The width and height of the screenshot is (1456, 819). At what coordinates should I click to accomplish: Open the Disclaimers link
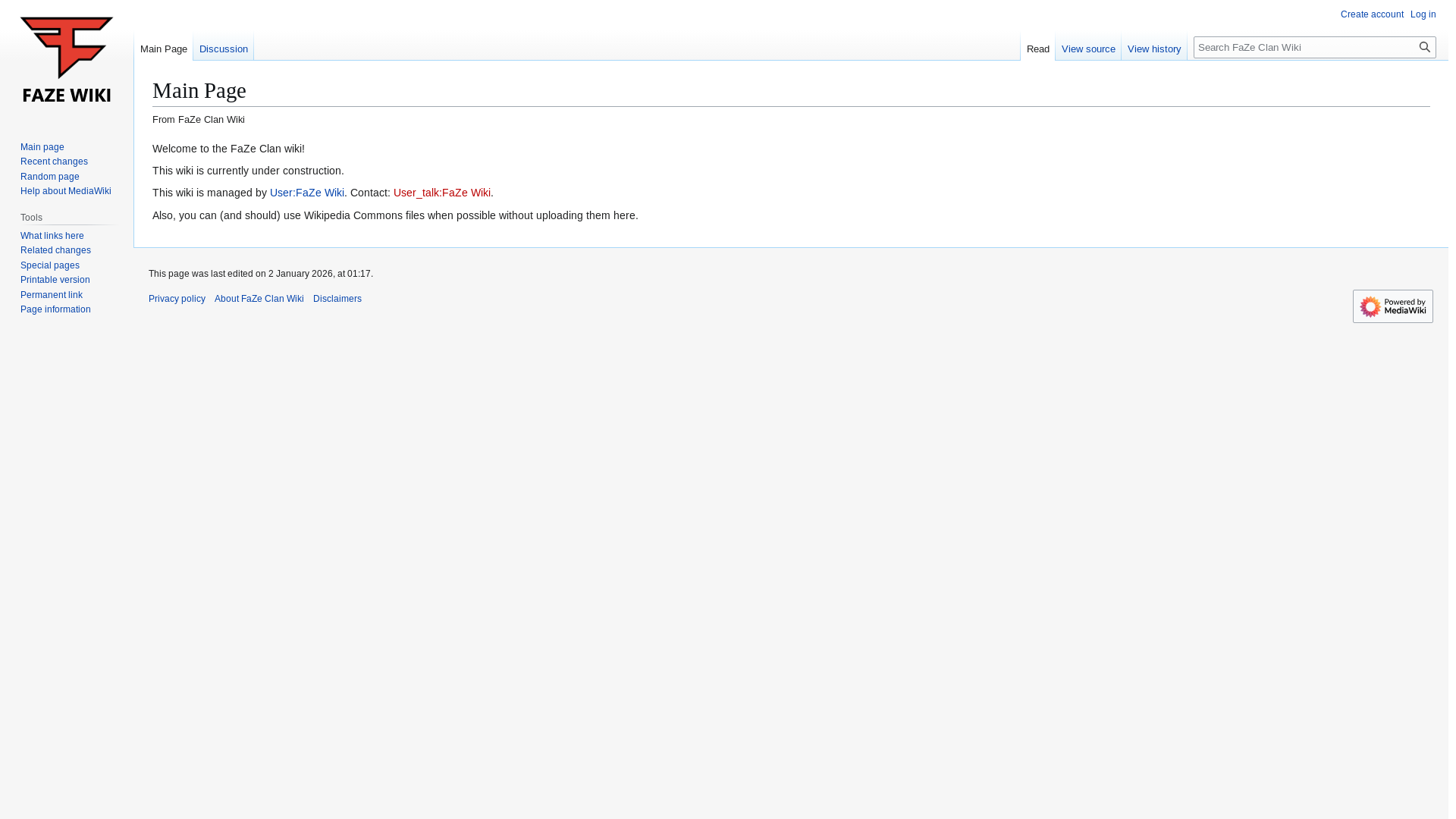337,299
